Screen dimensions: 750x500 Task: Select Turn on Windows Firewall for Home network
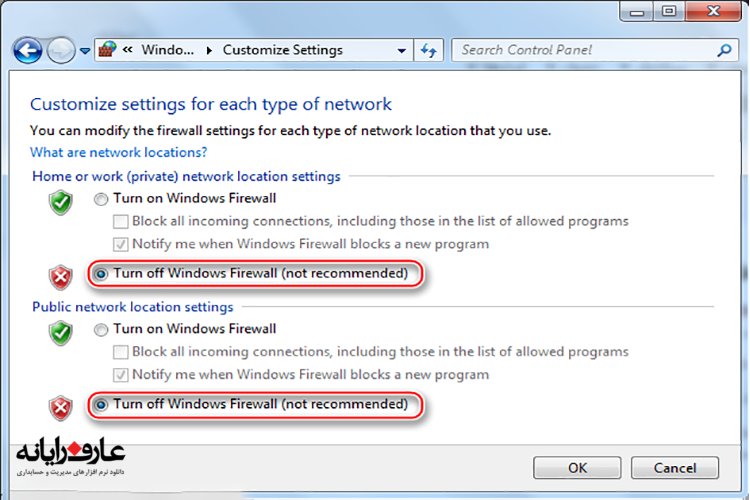pyautogui.click(x=101, y=199)
